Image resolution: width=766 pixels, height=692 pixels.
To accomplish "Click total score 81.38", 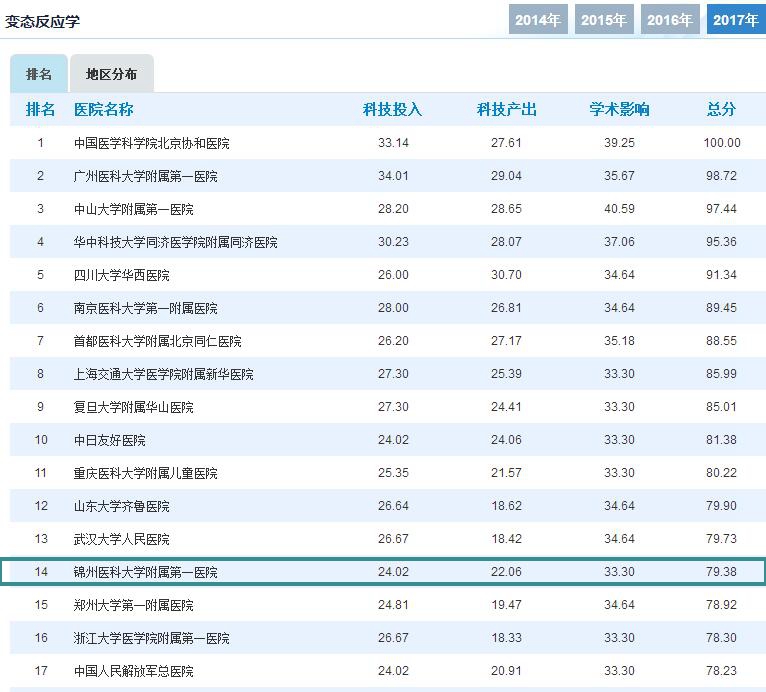I will [x=722, y=440].
